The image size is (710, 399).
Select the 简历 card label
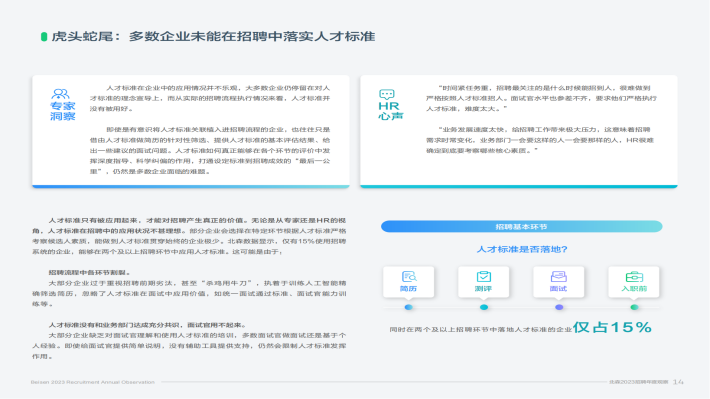(408, 288)
